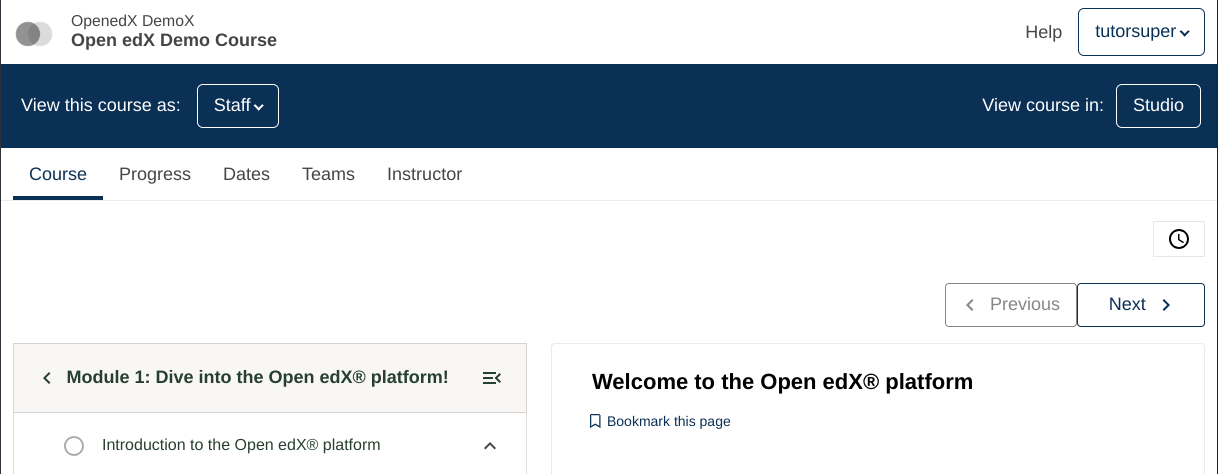Open the Staff view-as dropdown
The height and width of the screenshot is (474, 1218).
[x=238, y=106]
